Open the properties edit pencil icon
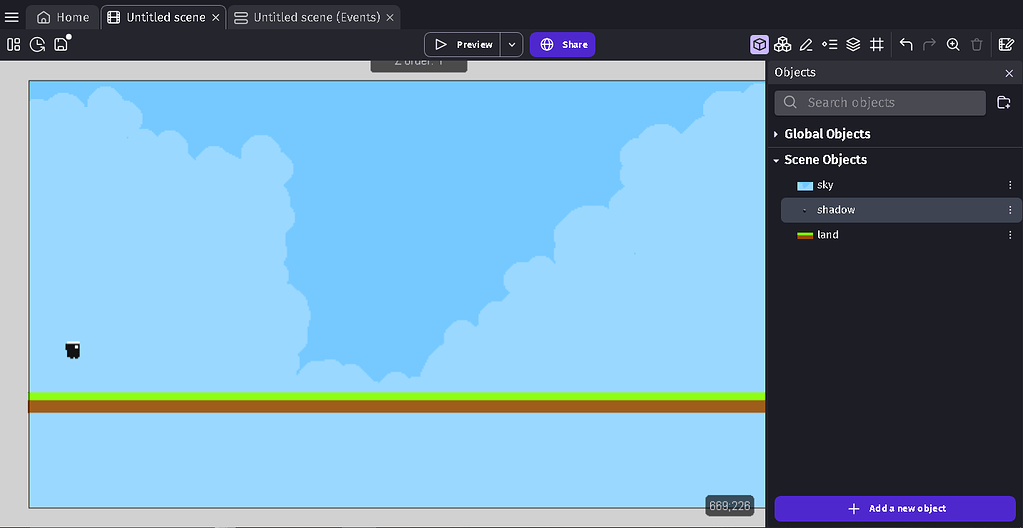Image resolution: width=1023 pixels, height=528 pixels. coord(806,44)
